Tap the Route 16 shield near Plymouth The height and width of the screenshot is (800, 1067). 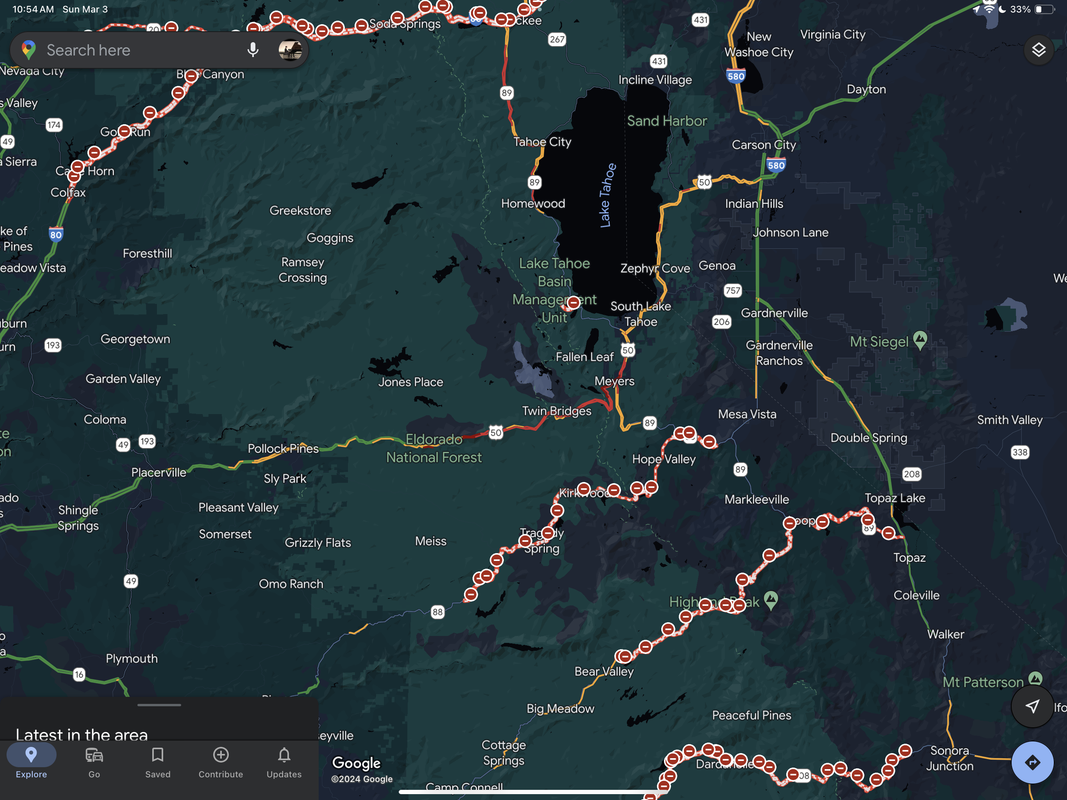[x=79, y=675]
